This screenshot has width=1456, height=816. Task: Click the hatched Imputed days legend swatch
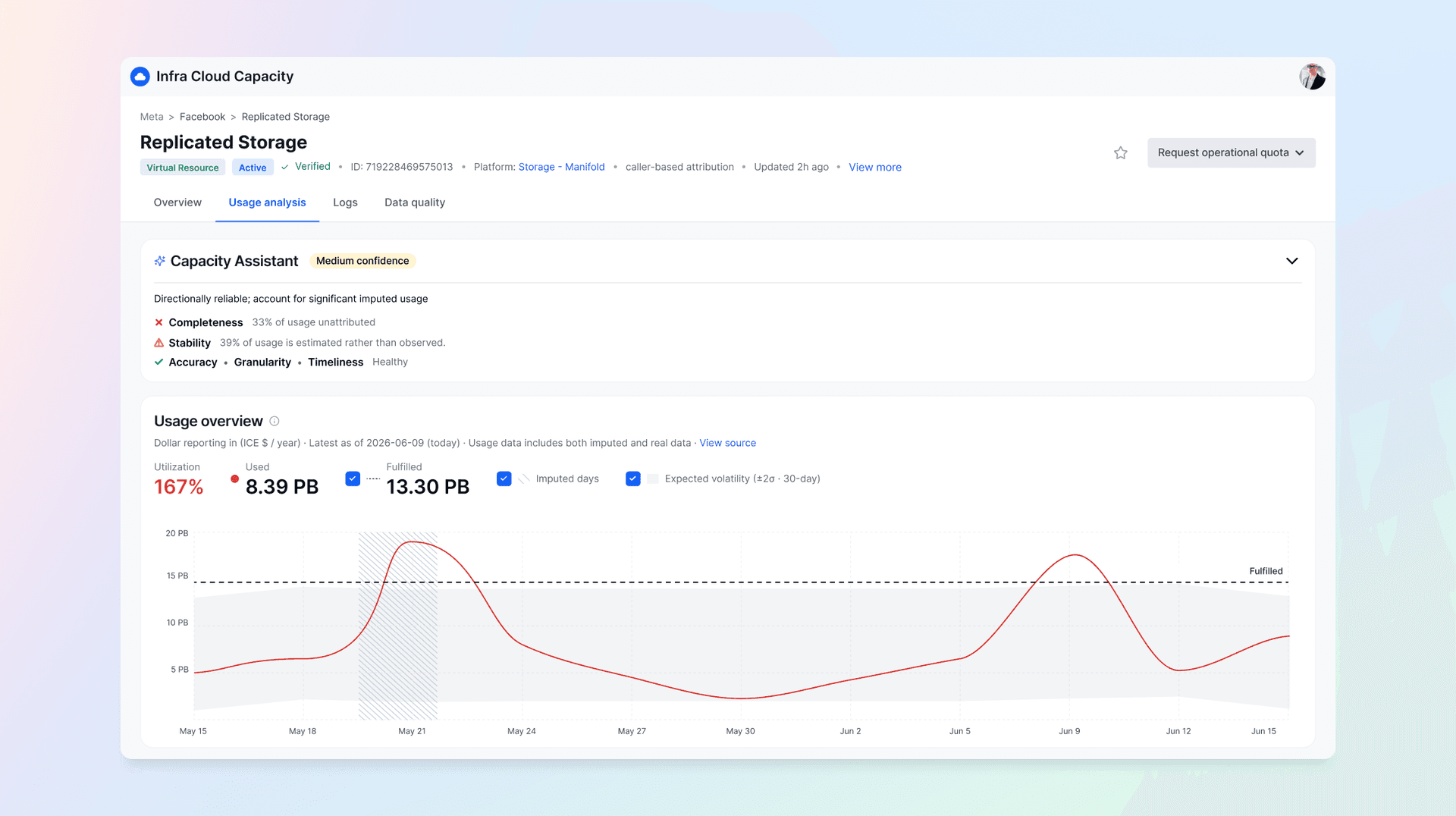524,479
